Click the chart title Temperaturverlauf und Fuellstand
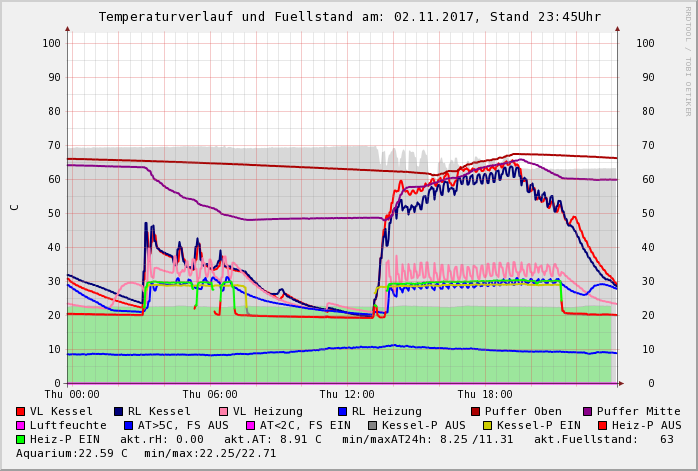 (349, 17)
